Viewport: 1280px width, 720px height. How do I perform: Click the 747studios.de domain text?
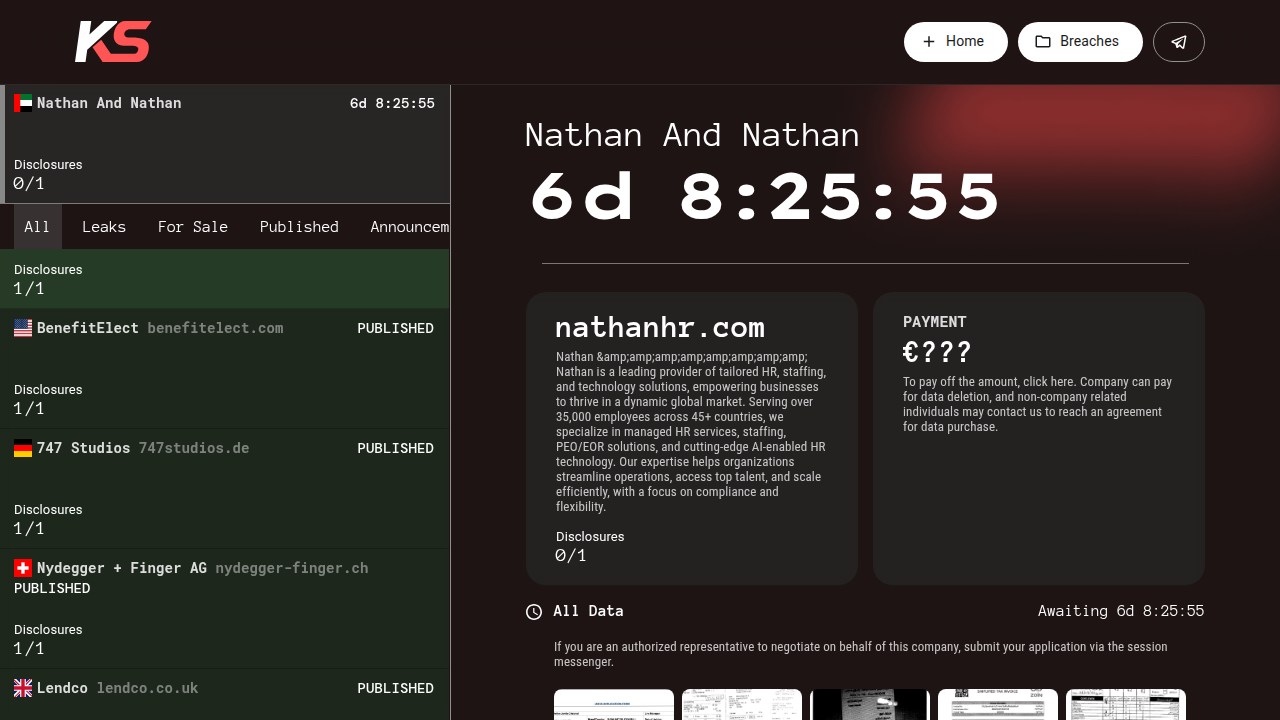194,448
